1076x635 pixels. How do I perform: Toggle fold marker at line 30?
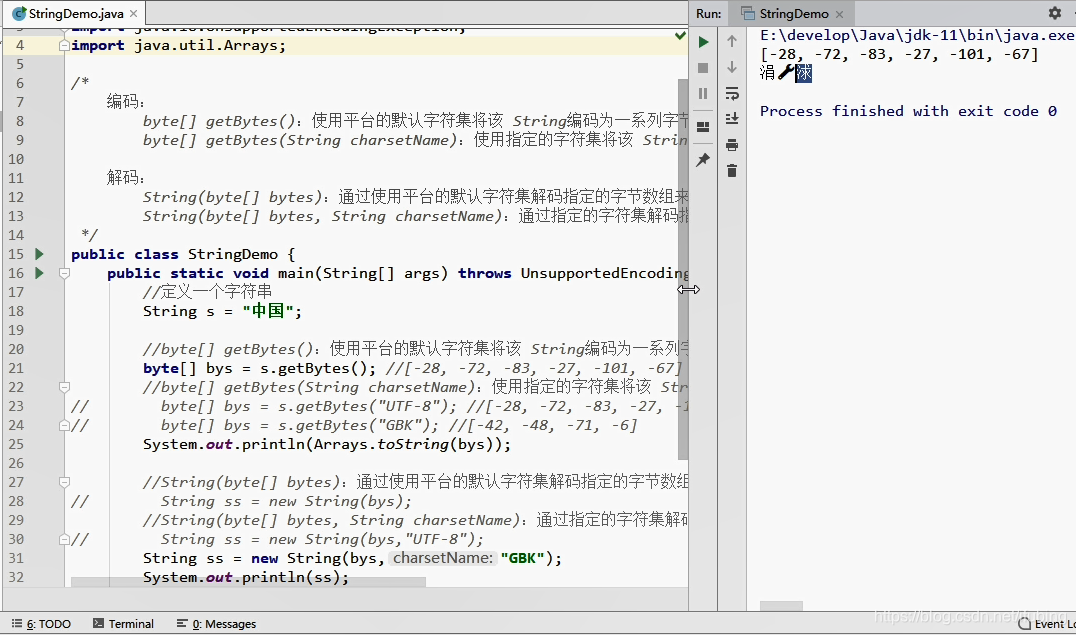(x=65, y=540)
